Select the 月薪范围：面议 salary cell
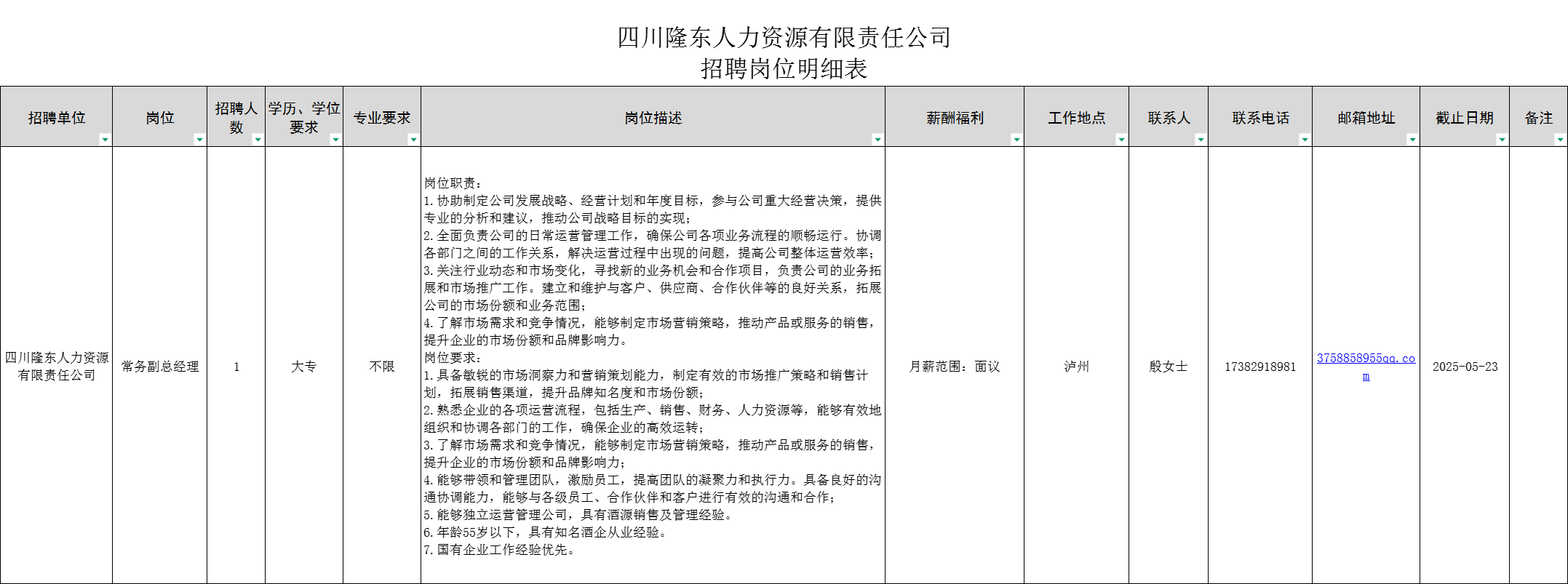 [954, 367]
